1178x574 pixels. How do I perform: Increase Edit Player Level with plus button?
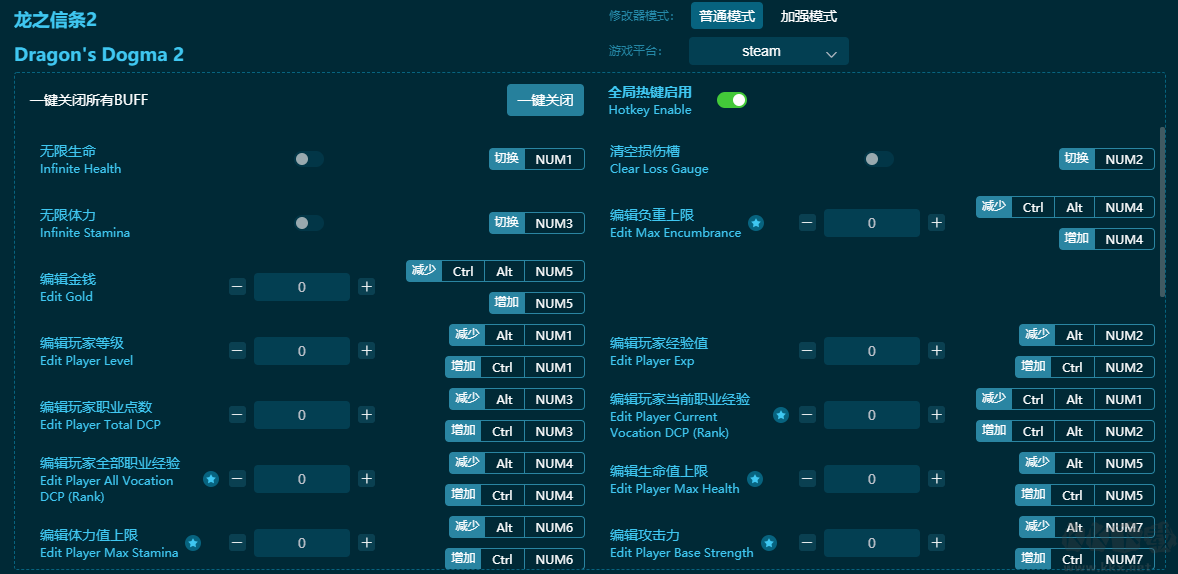pos(367,351)
